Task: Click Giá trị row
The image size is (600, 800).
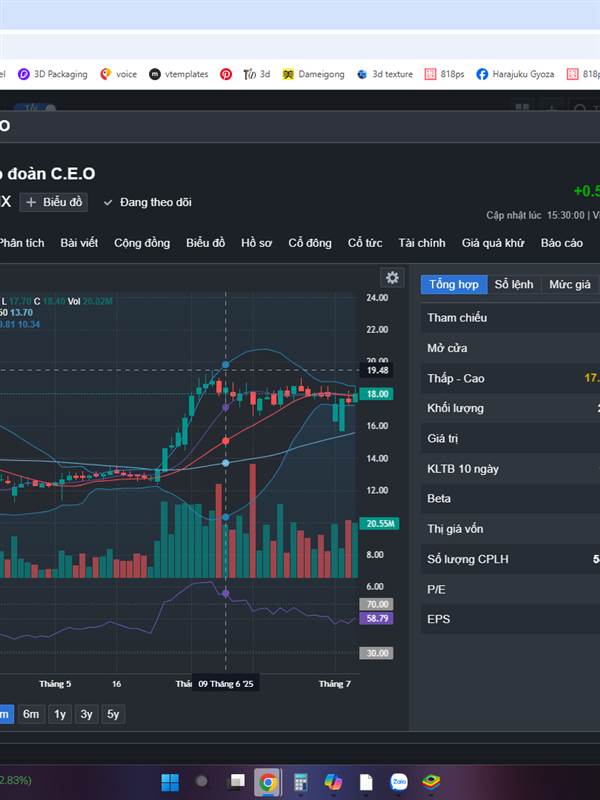Action: coord(510,438)
